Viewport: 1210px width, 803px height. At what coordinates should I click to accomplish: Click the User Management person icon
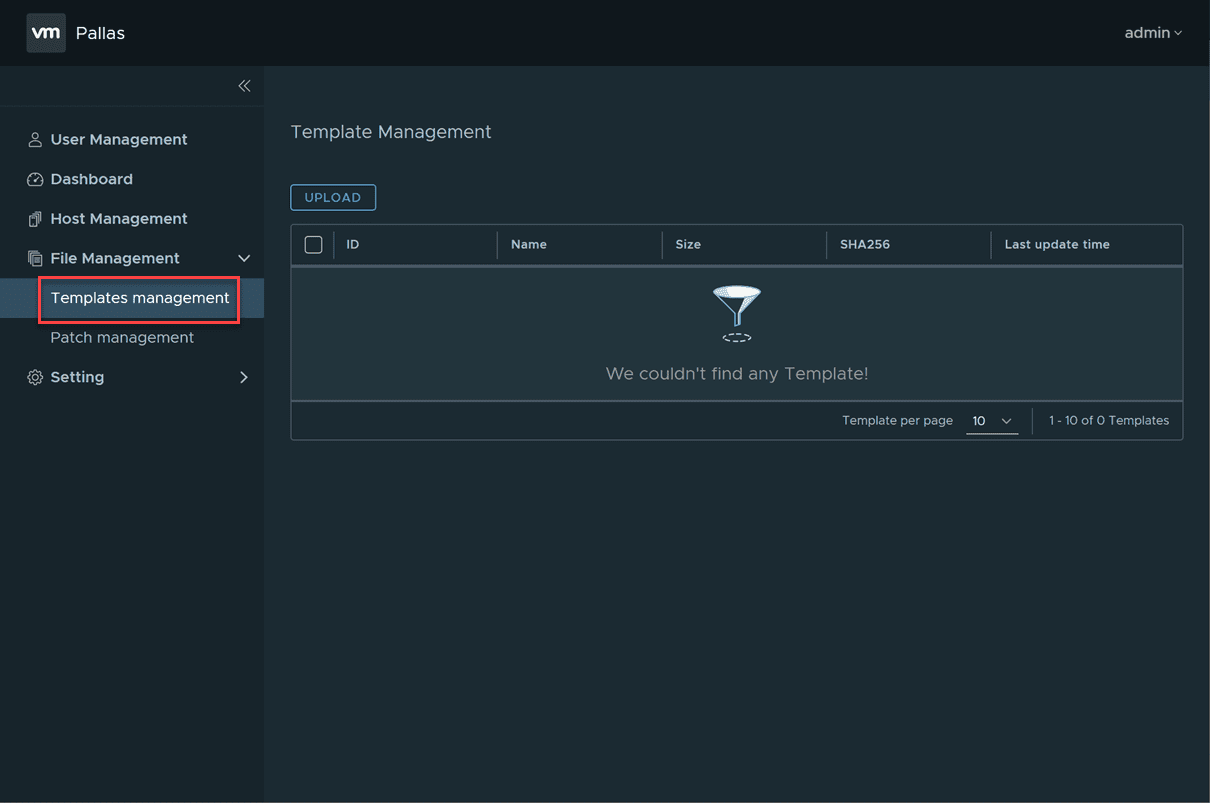[35, 140]
